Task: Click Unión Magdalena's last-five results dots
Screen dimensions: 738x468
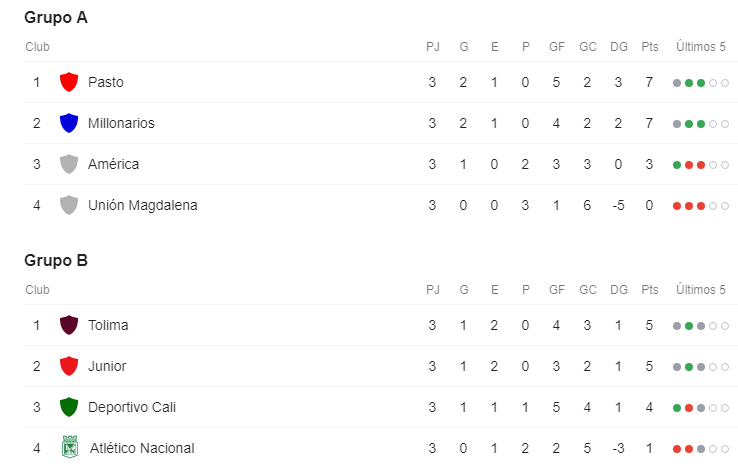Action: tap(701, 206)
